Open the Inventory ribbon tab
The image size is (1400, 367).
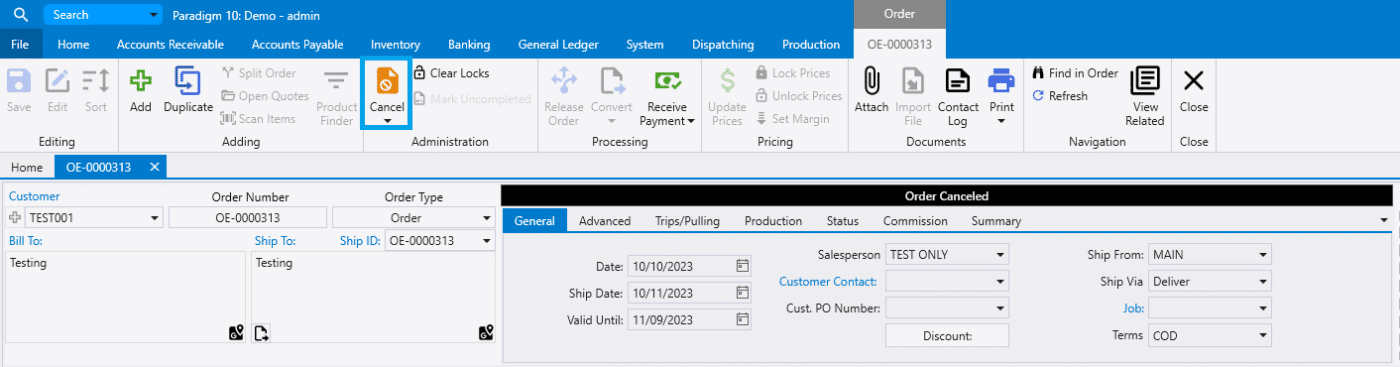pyautogui.click(x=395, y=44)
